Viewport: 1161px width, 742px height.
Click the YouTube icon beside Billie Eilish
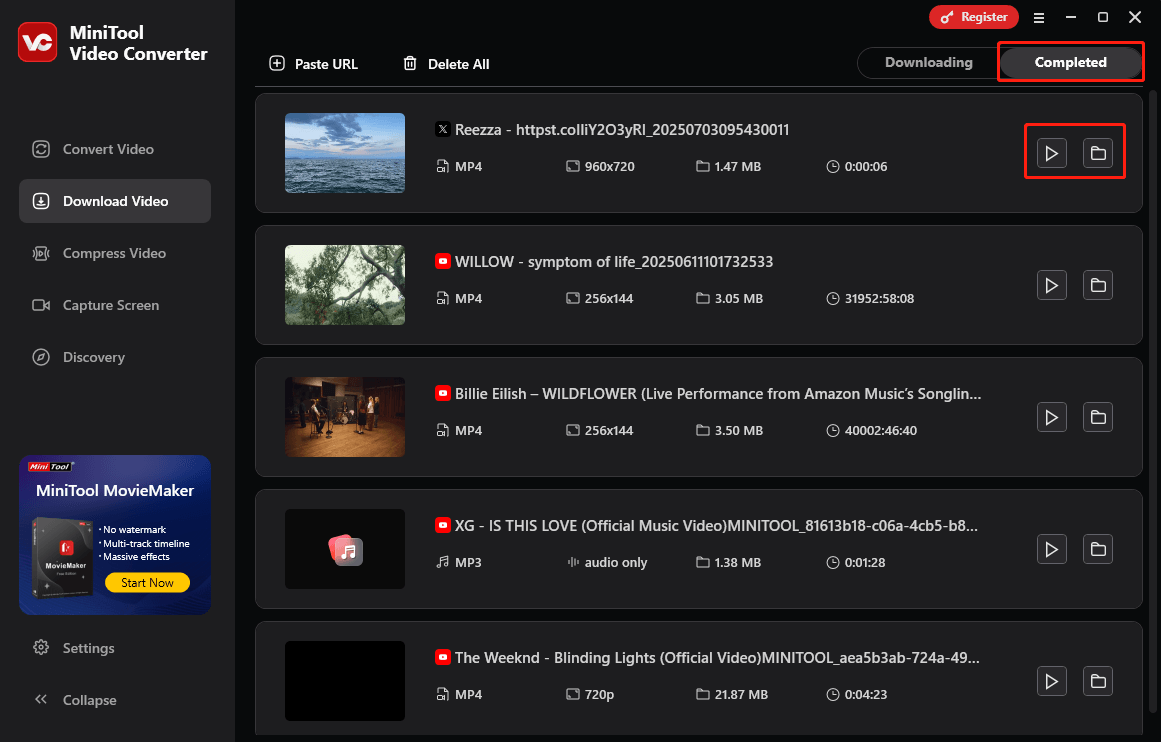(443, 392)
